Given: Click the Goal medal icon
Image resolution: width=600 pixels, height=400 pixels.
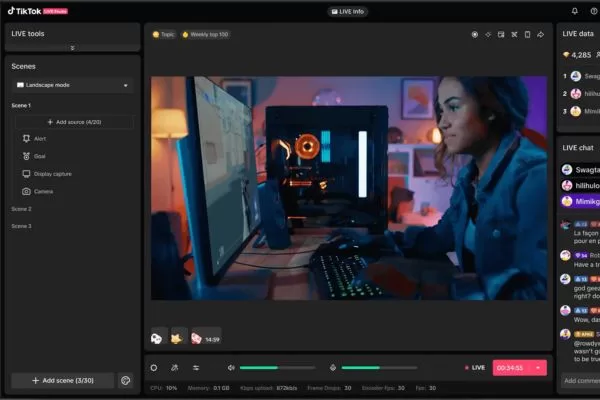Looking at the screenshot, I should click(26, 156).
